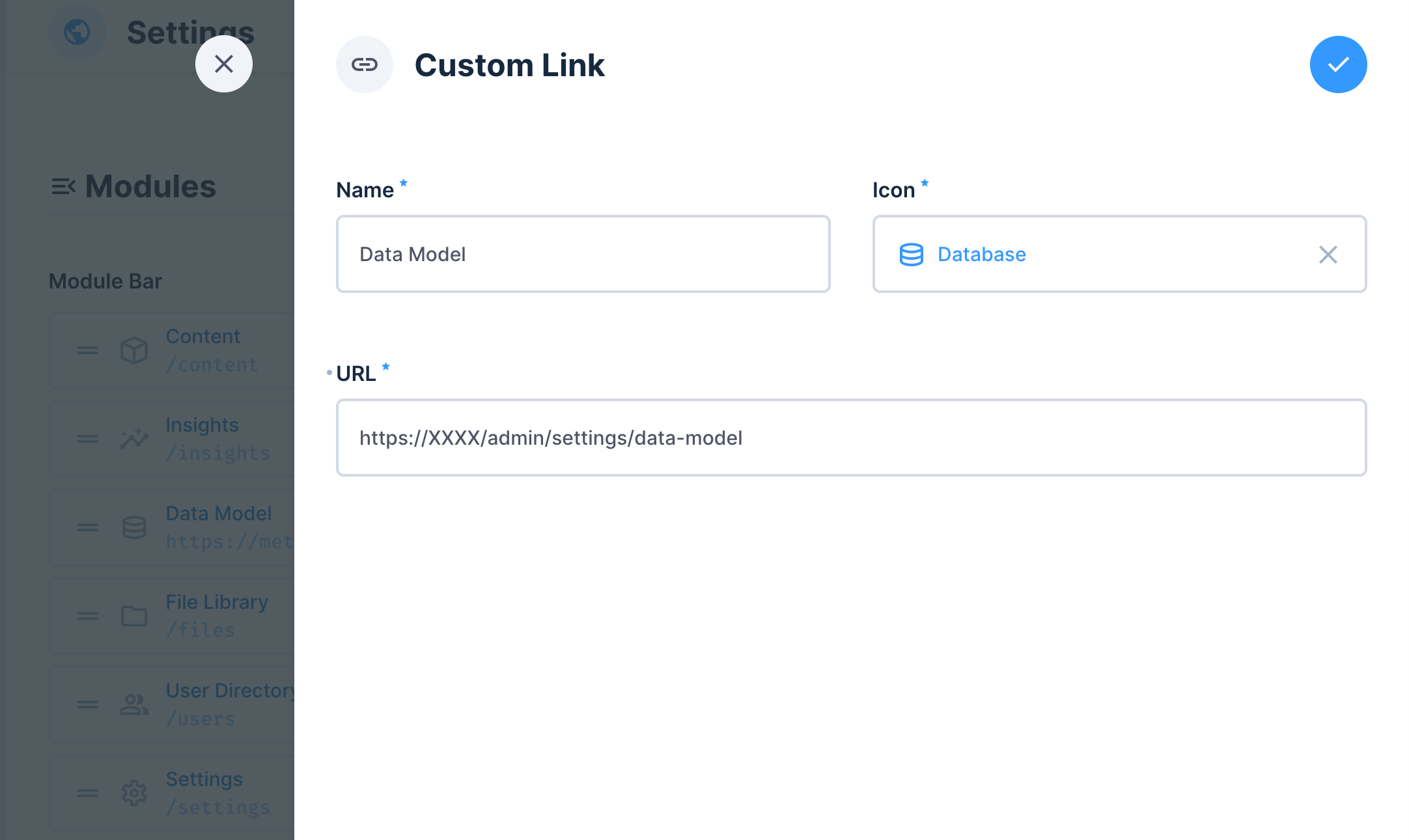Screen dimensions: 1409x840
Task: Click the link icon beside Custom Link title
Action: pyautogui.click(x=365, y=64)
